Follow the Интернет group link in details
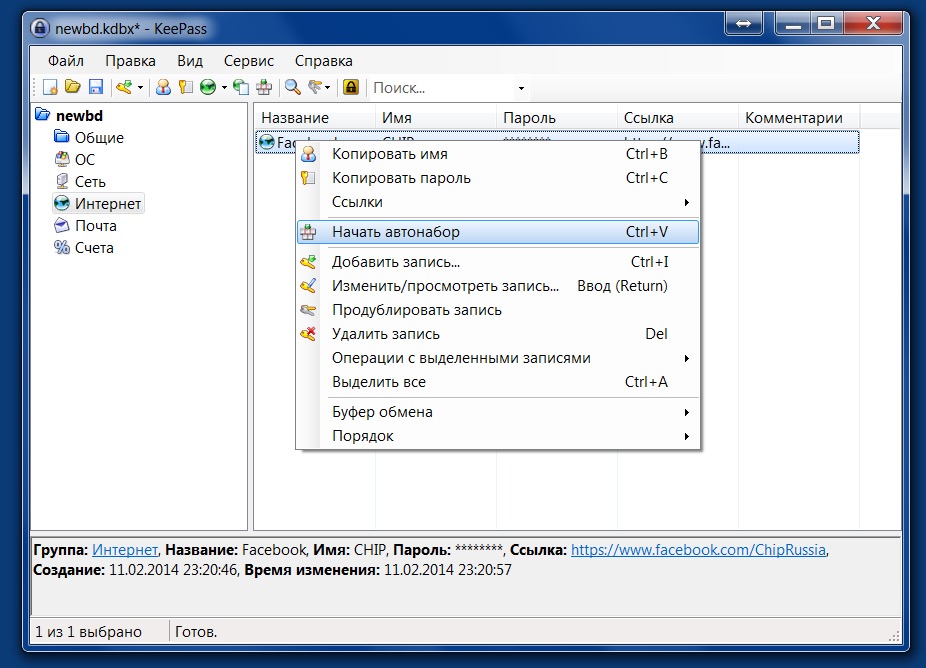926x668 pixels. [125, 550]
